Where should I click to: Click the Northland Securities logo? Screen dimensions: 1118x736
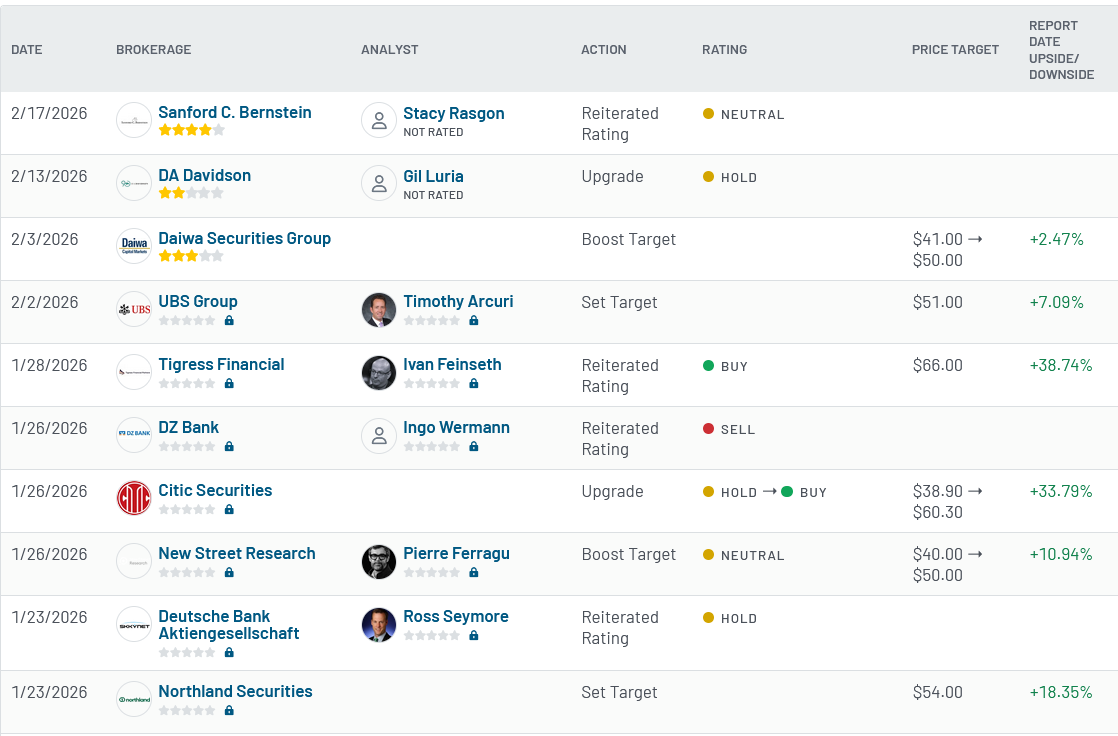[134, 699]
